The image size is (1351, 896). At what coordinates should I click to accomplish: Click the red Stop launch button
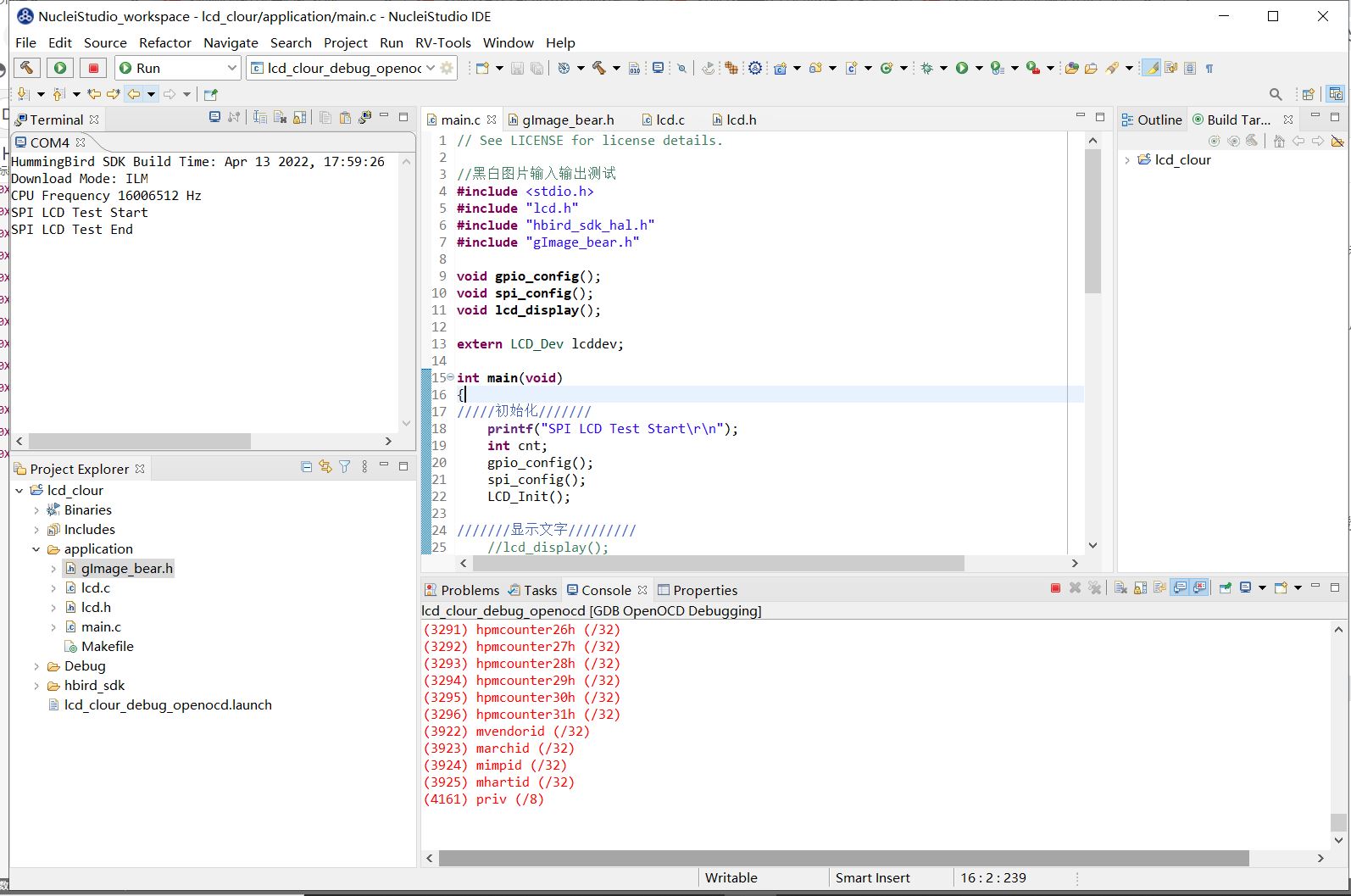tap(93, 68)
